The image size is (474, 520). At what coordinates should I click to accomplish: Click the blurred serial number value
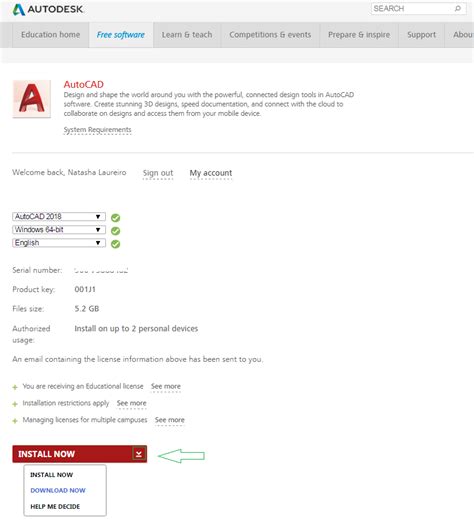tap(101, 270)
